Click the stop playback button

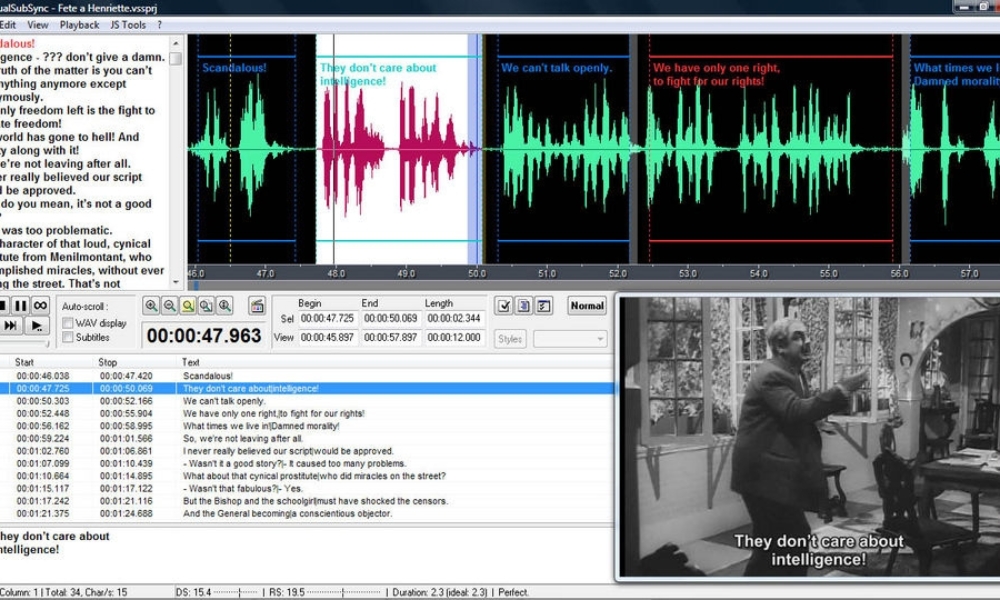[3, 305]
